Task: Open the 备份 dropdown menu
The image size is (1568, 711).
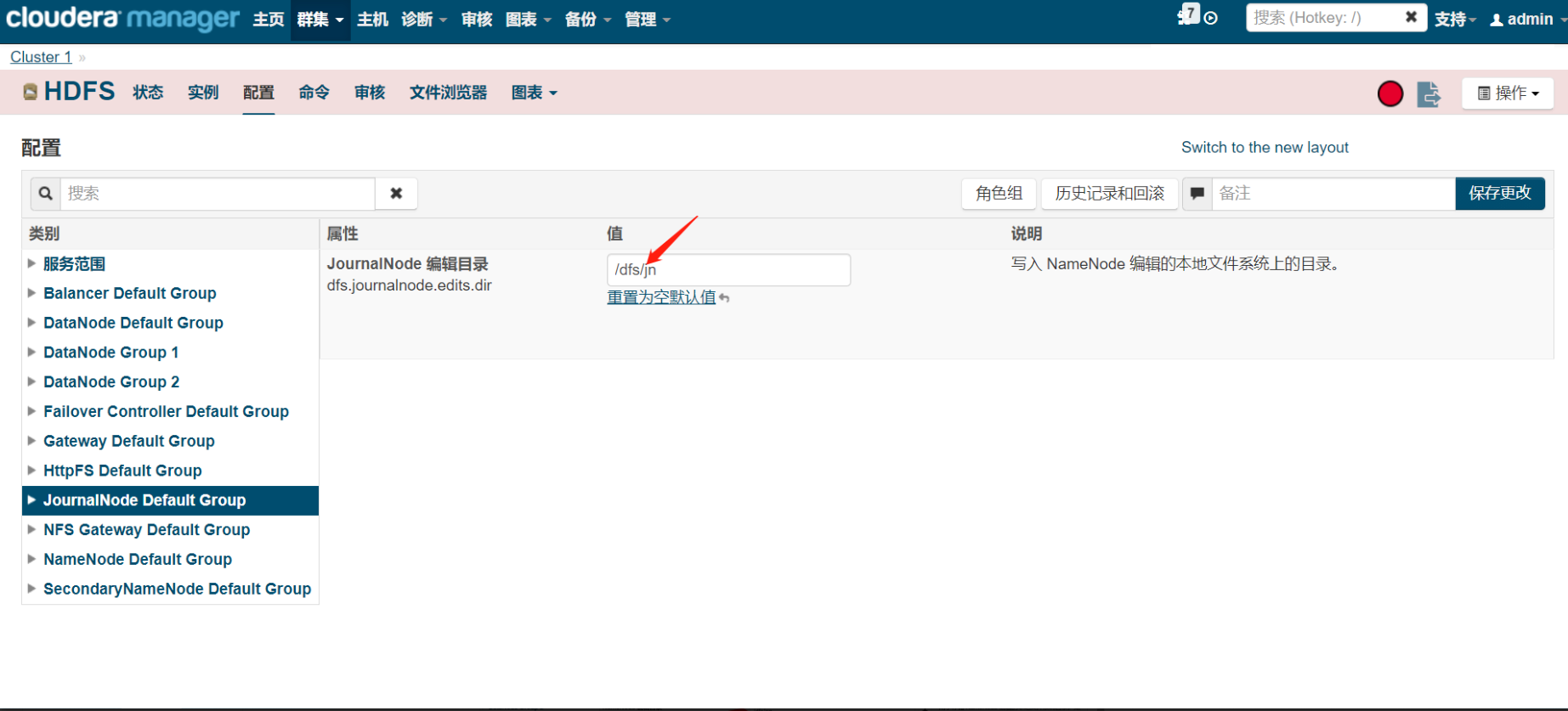Action: click(x=588, y=20)
